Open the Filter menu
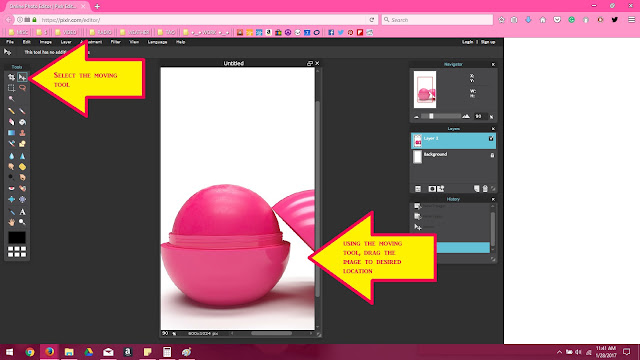Image resolution: width=640 pixels, height=360 pixels. click(x=116, y=42)
